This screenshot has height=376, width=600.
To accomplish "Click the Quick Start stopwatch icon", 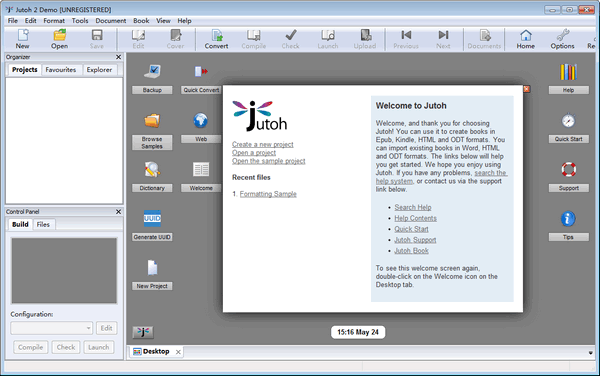I will (x=568, y=120).
